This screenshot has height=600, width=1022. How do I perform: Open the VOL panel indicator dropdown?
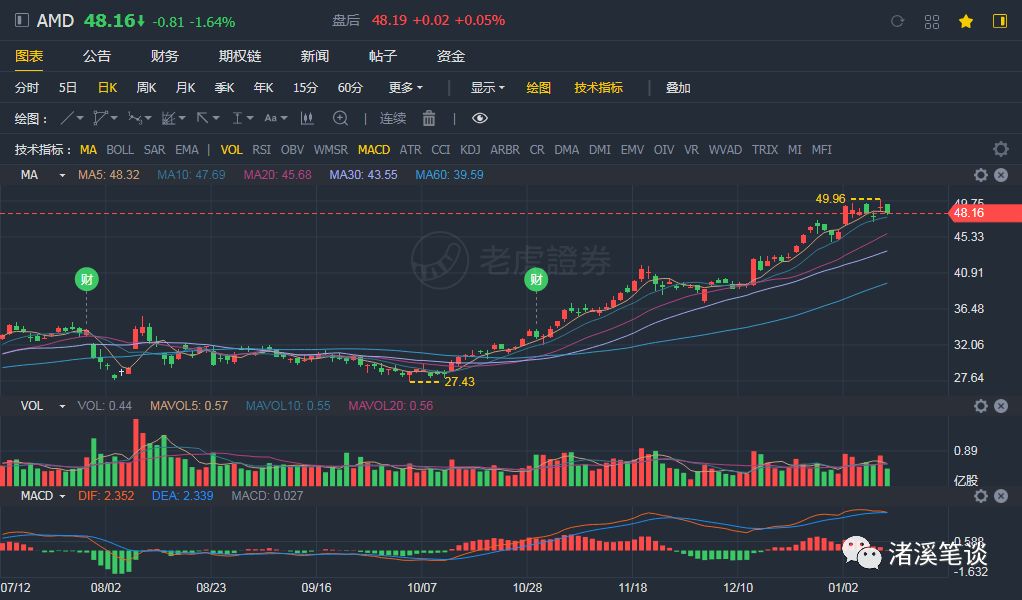click(62, 407)
